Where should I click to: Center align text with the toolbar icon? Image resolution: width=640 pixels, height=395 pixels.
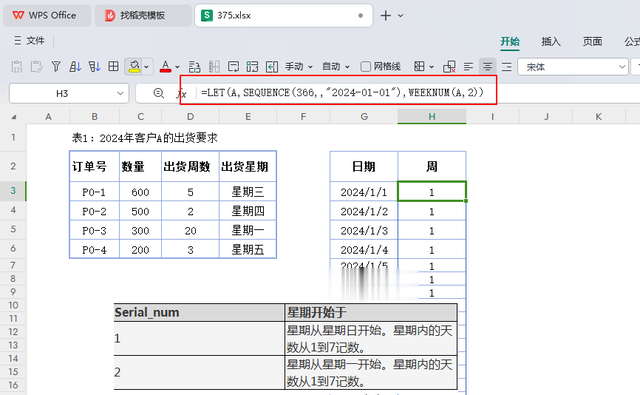pyautogui.click(x=487, y=67)
